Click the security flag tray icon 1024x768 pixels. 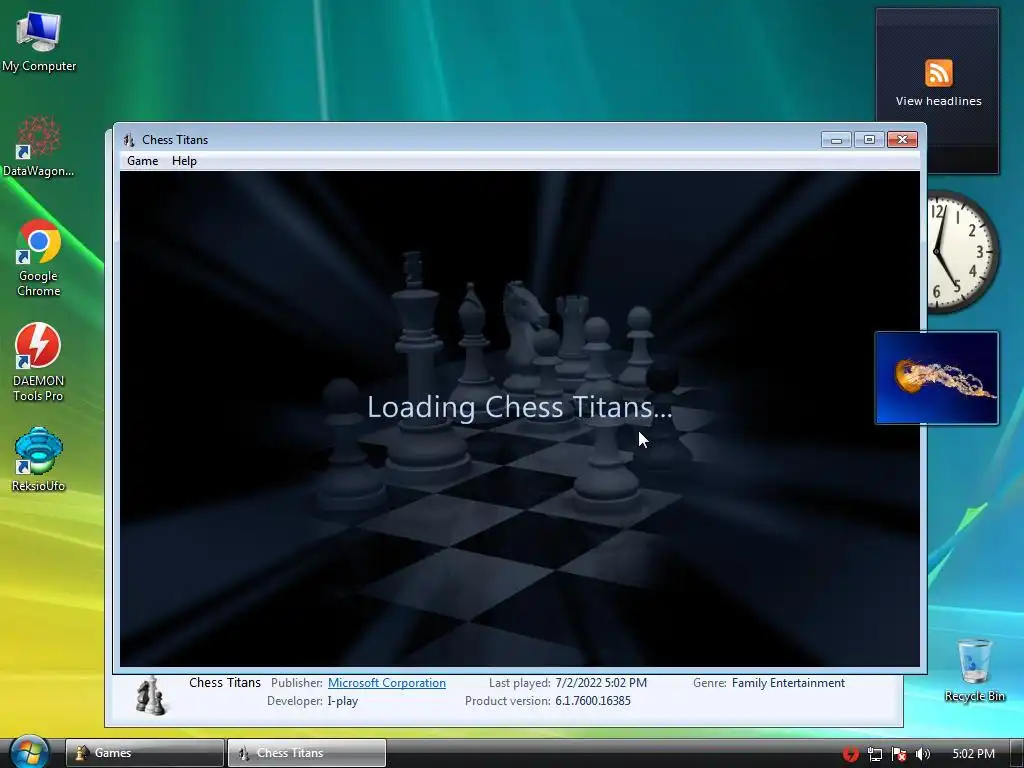(x=899, y=754)
